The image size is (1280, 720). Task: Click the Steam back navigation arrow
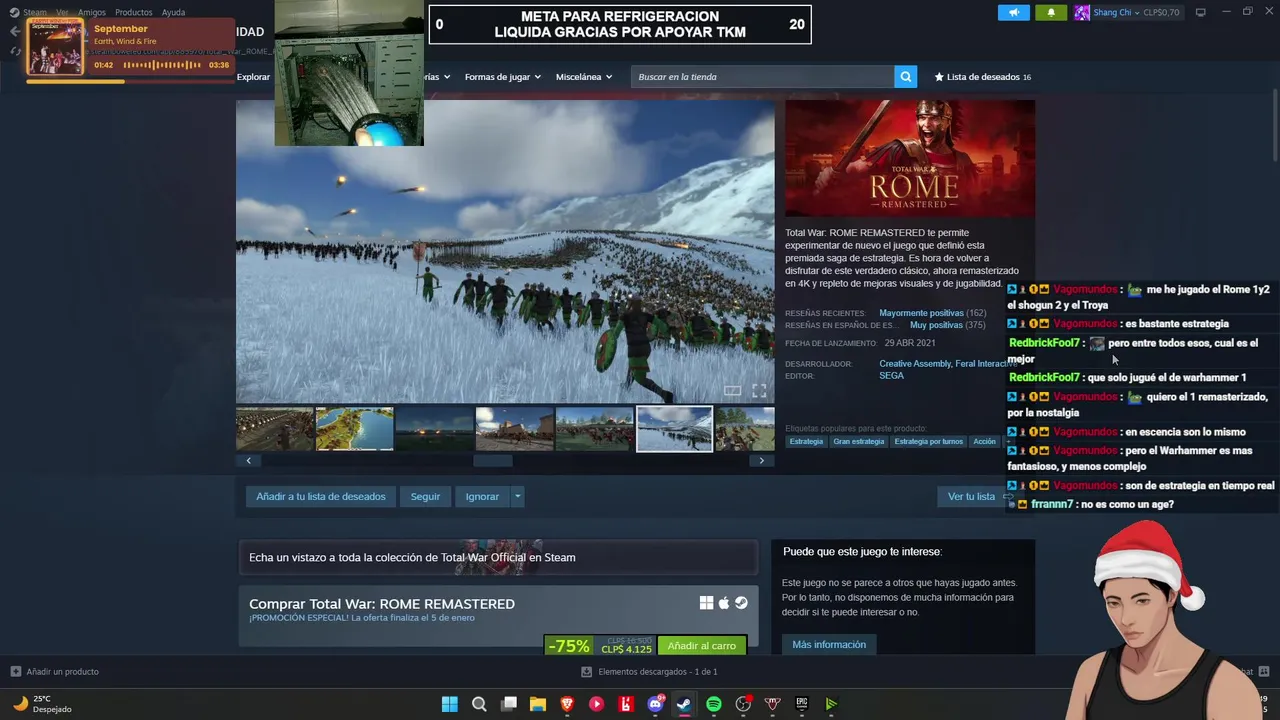pyautogui.click(x=14, y=31)
